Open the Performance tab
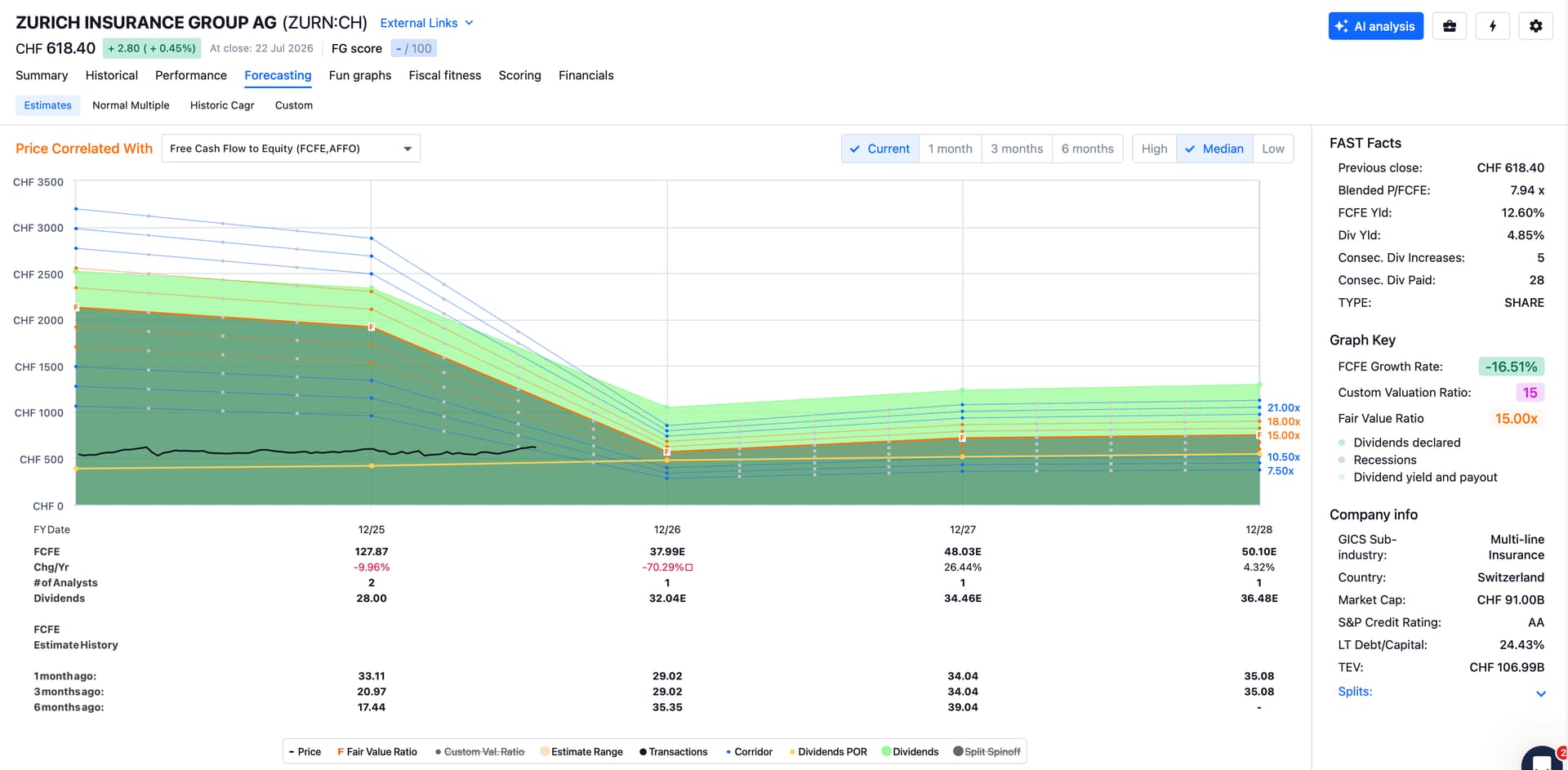Screen dimensions: 1568x770 click(x=191, y=75)
